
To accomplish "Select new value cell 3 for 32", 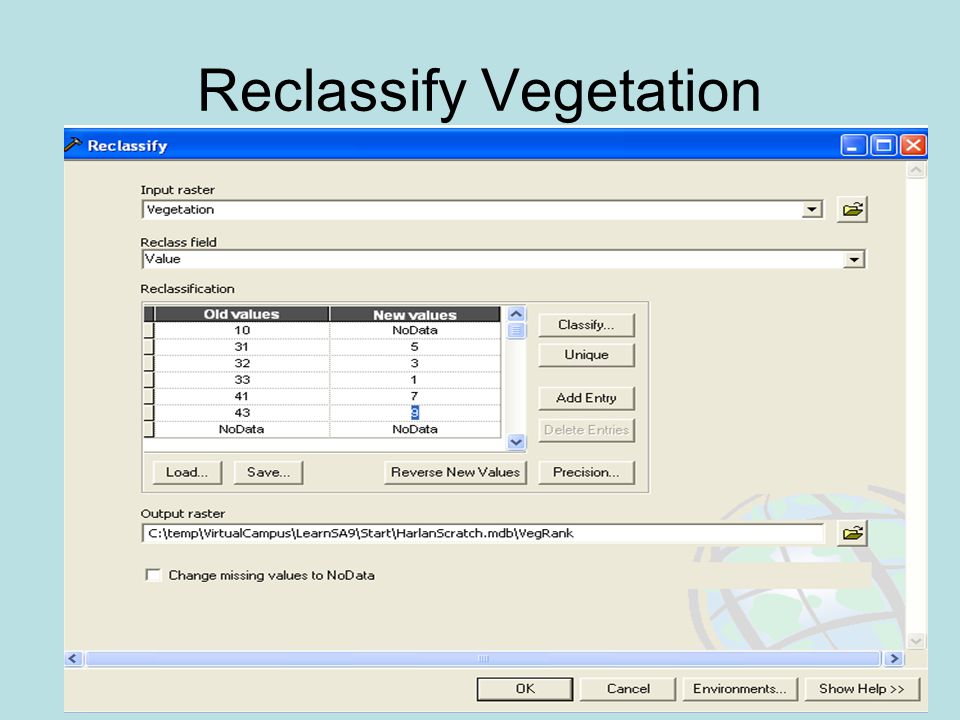I will [415, 364].
